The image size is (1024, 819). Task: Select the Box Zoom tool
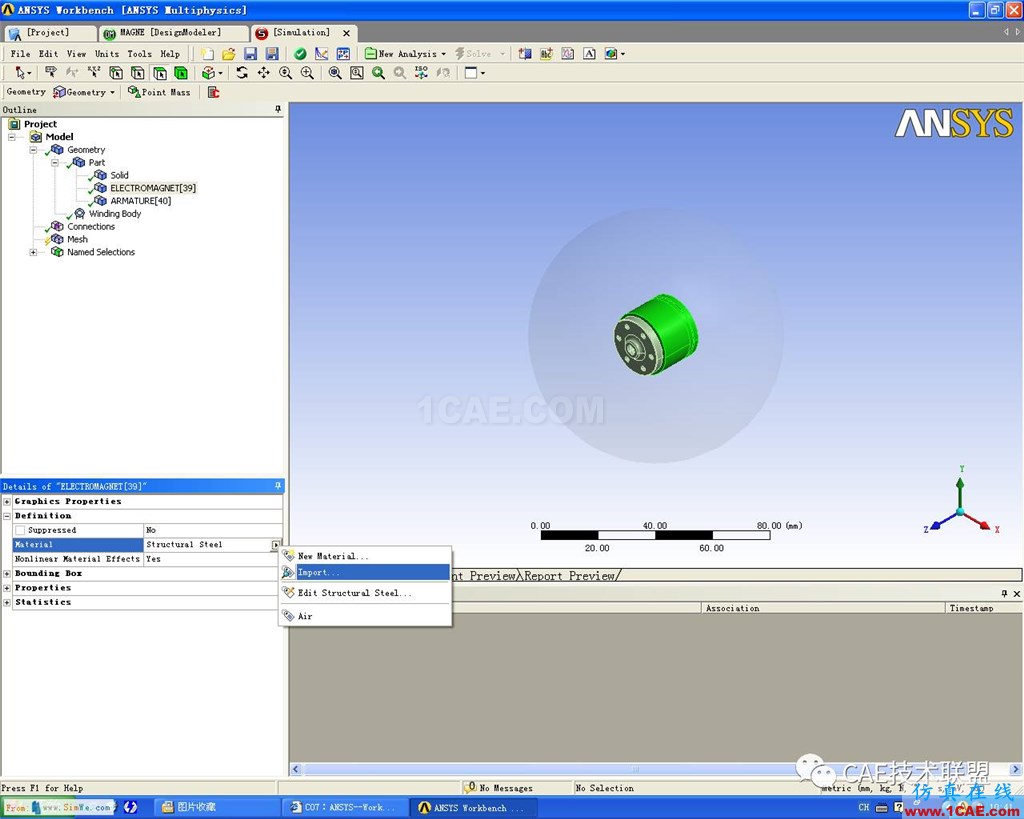(x=307, y=72)
